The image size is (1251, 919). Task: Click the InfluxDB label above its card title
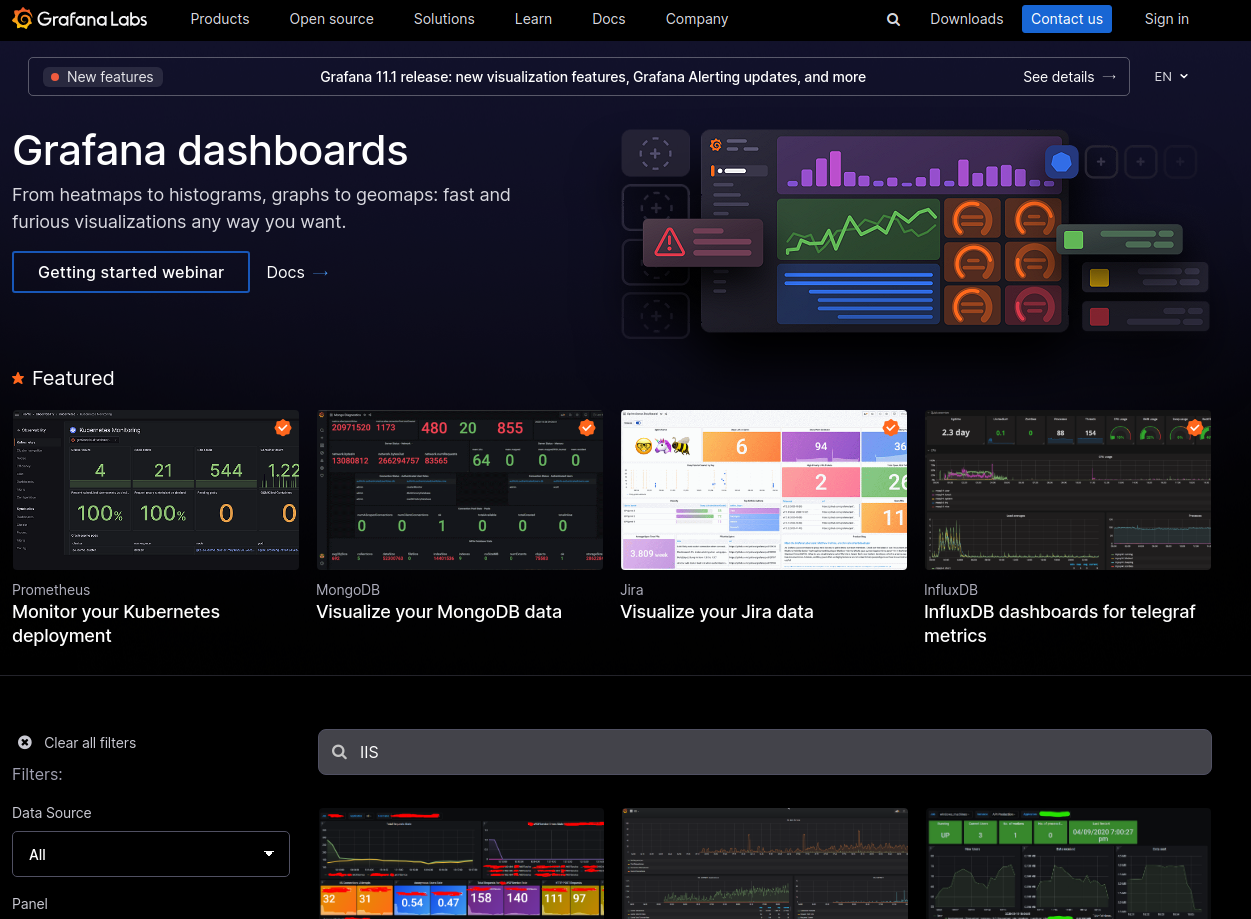[951, 590]
